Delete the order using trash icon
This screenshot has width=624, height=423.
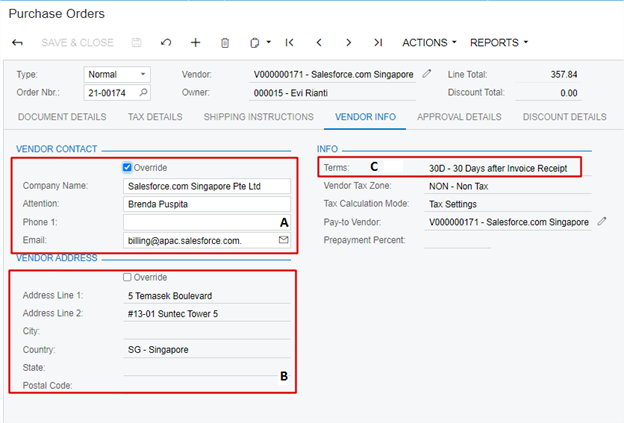coord(225,43)
